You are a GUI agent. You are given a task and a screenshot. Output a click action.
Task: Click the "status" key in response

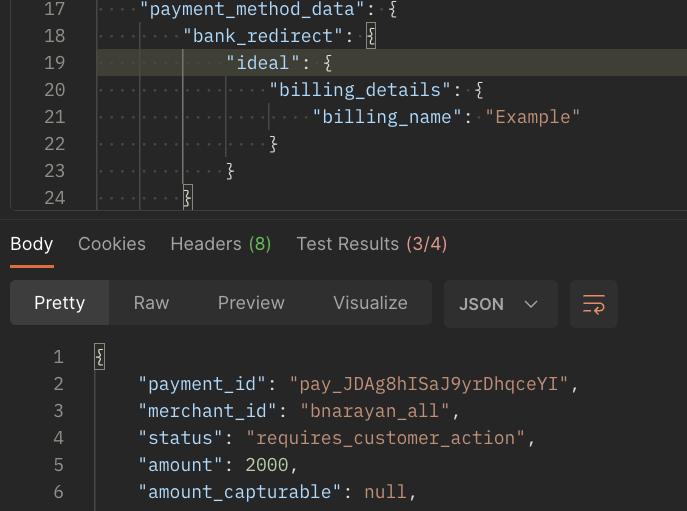181,438
